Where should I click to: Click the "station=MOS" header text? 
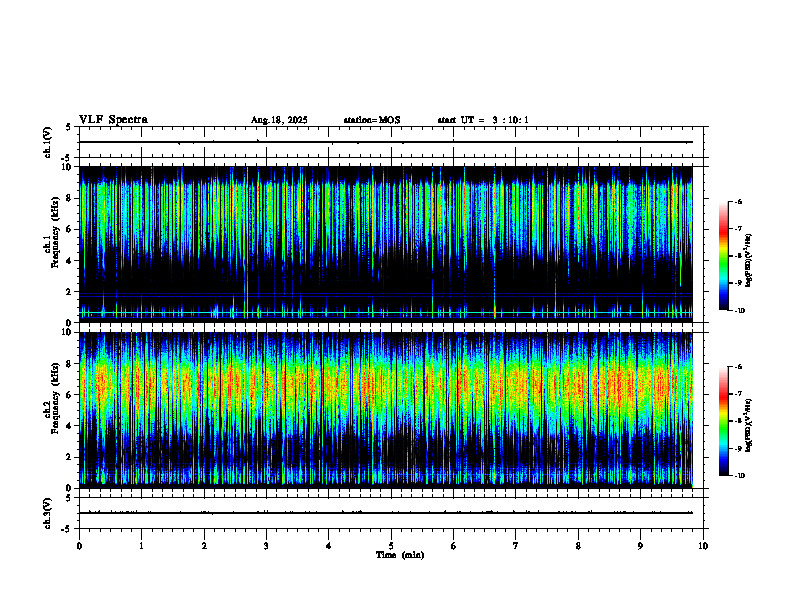click(372, 120)
